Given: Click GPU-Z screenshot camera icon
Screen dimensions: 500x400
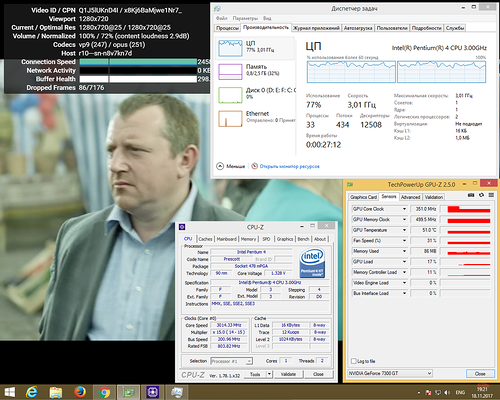Looking at the screenshot, I should 471,195.
